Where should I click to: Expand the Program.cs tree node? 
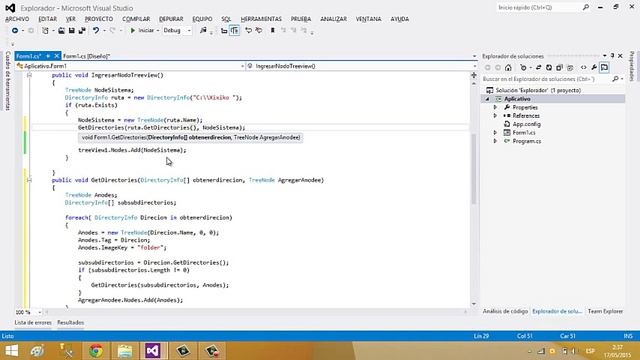click(x=496, y=141)
